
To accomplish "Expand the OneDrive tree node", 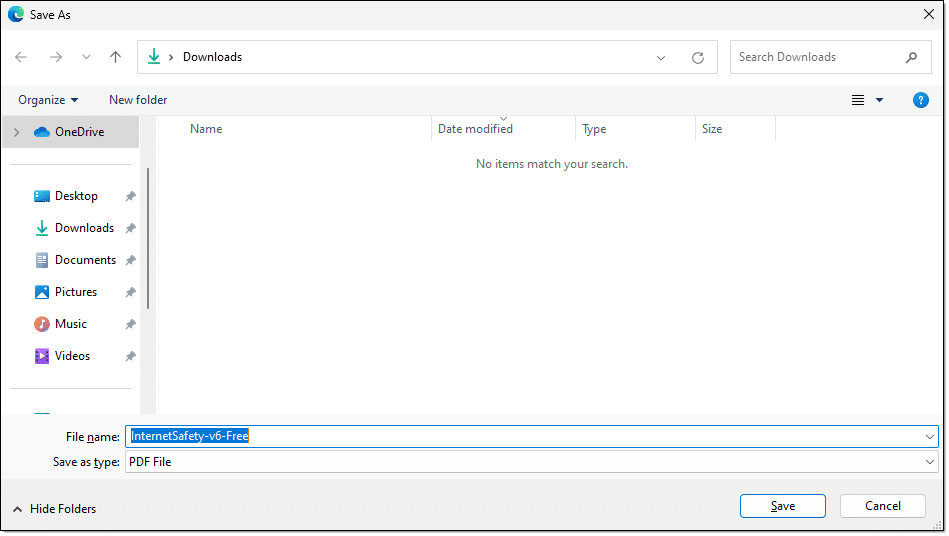I will point(17,132).
